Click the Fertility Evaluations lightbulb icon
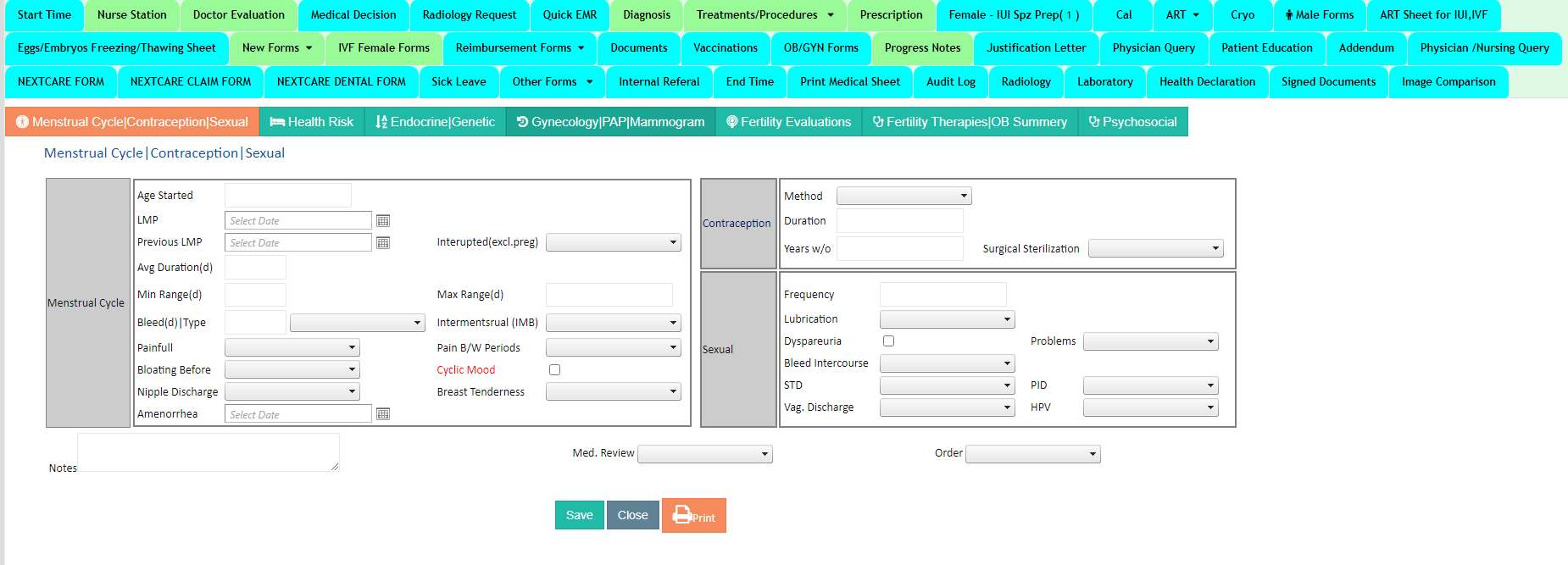The height and width of the screenshot is (565, 1568). click(x=732, y=122)
